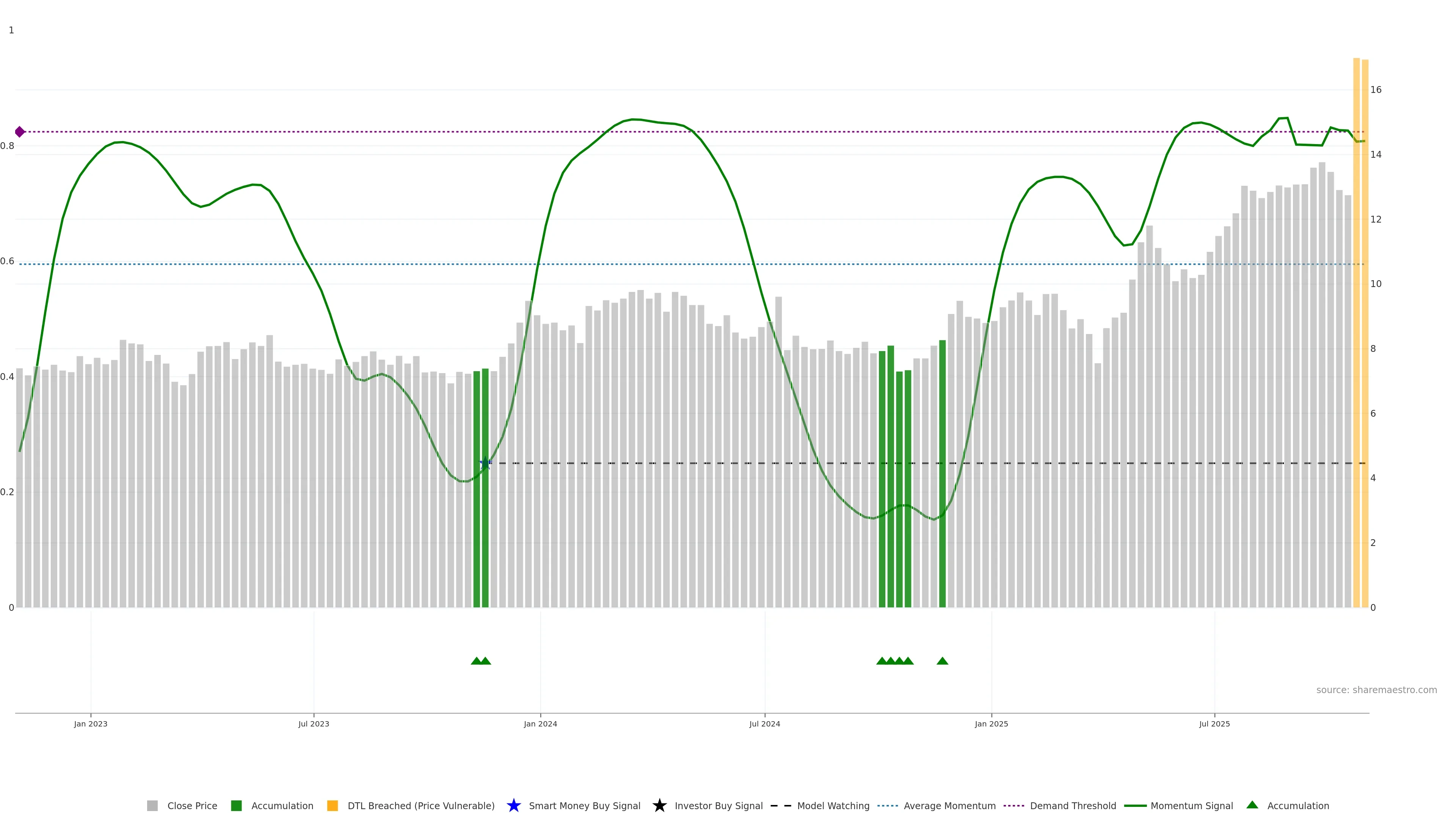Click the Jan 2024 axis label
The width and height of the screenshot is (1456, 819).
(540, 723)
